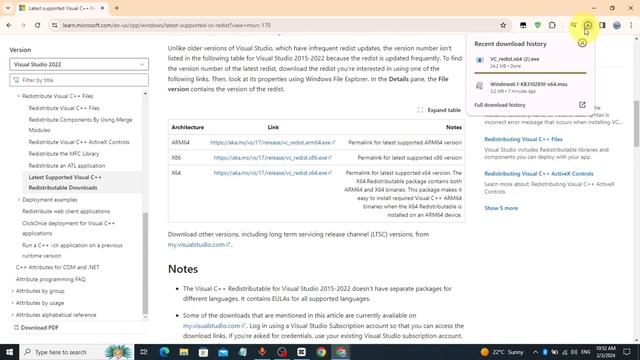Open the Chrome profile avatar

coord(617,25)
